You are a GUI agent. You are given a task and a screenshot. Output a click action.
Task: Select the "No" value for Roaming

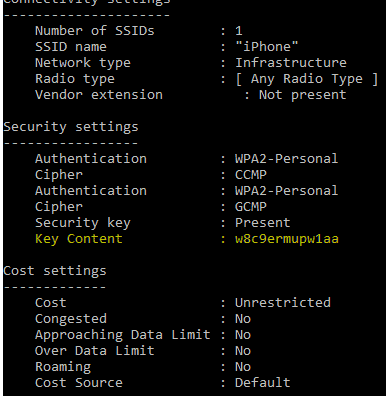point(243,367)
